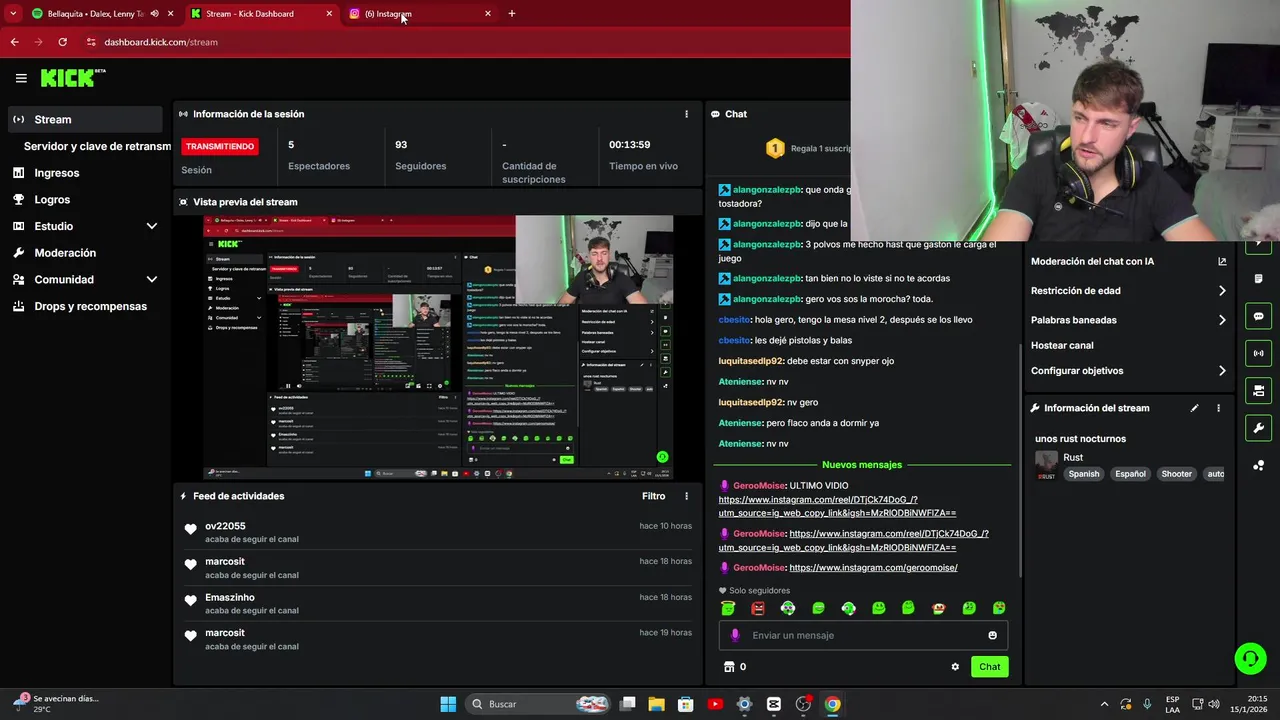Insert the angel halo green emote

pos(728,608)
